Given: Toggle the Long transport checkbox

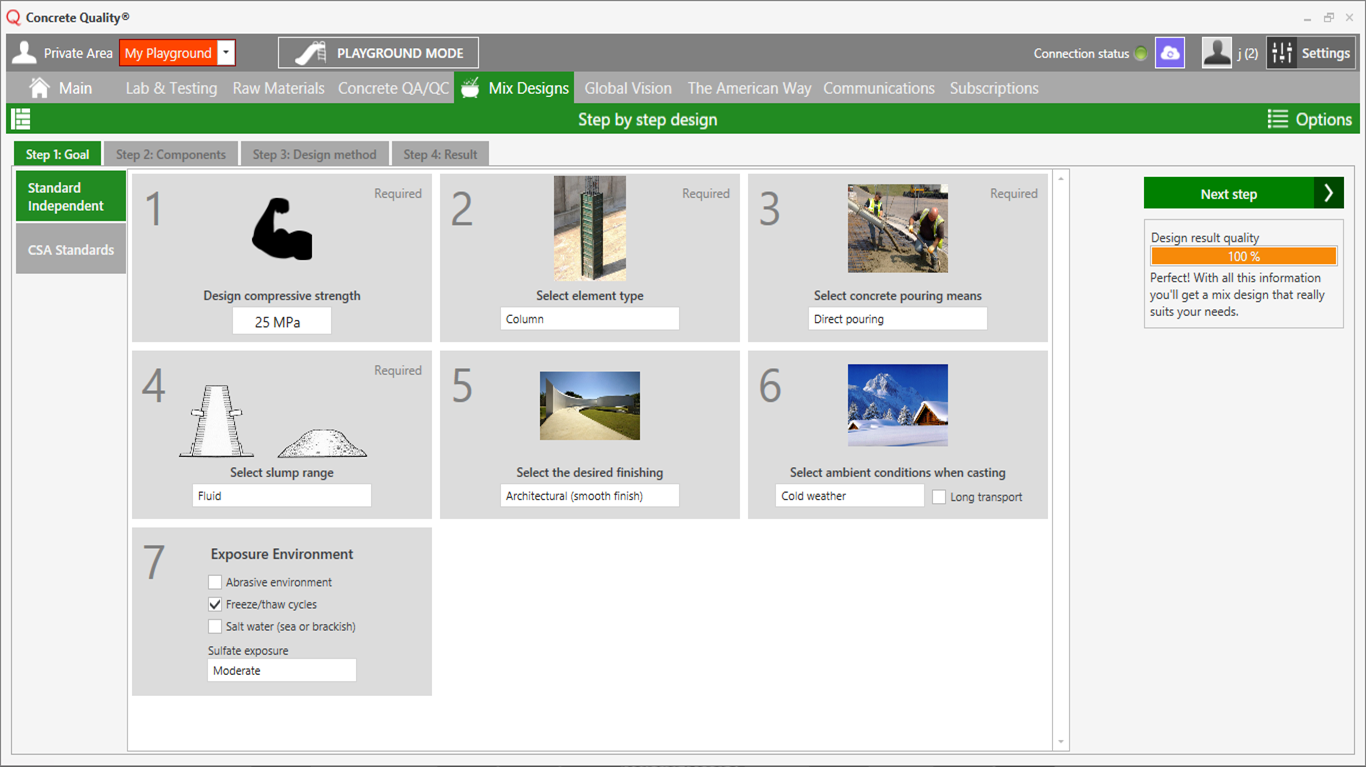Looking at the screenshot, I should (939, 496).
